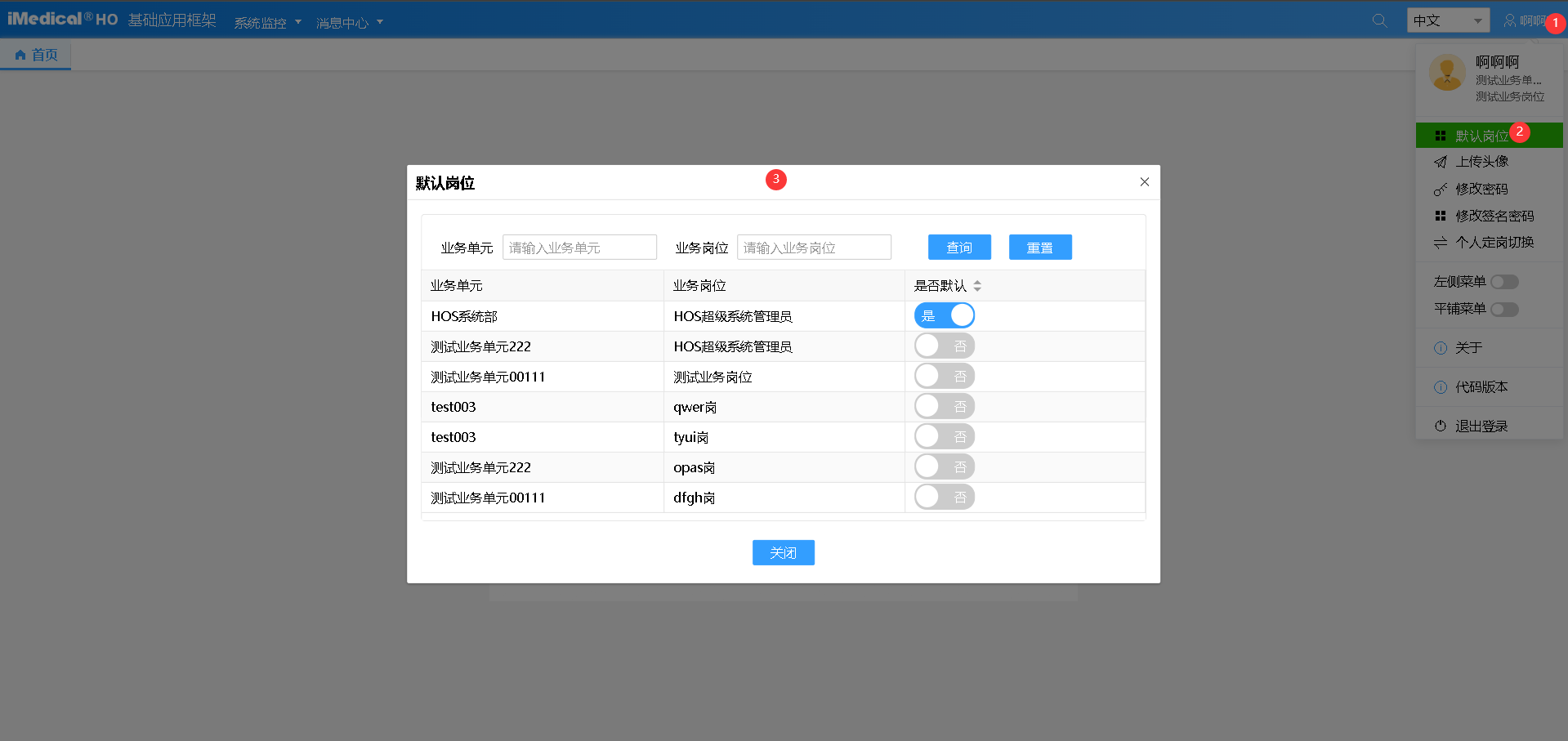
Task: Click the 关闭 button in dialog
Action: pos(783,553)
